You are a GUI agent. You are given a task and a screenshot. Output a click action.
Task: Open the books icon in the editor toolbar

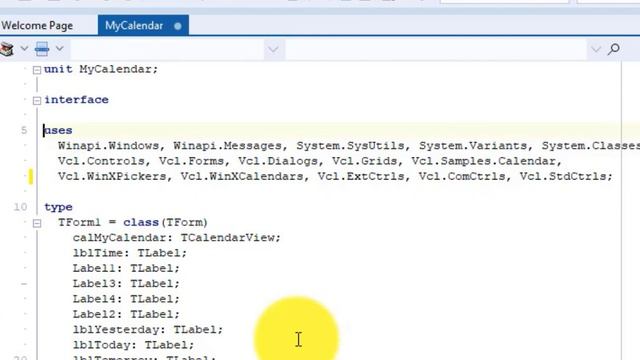click(x=7, y=49)
